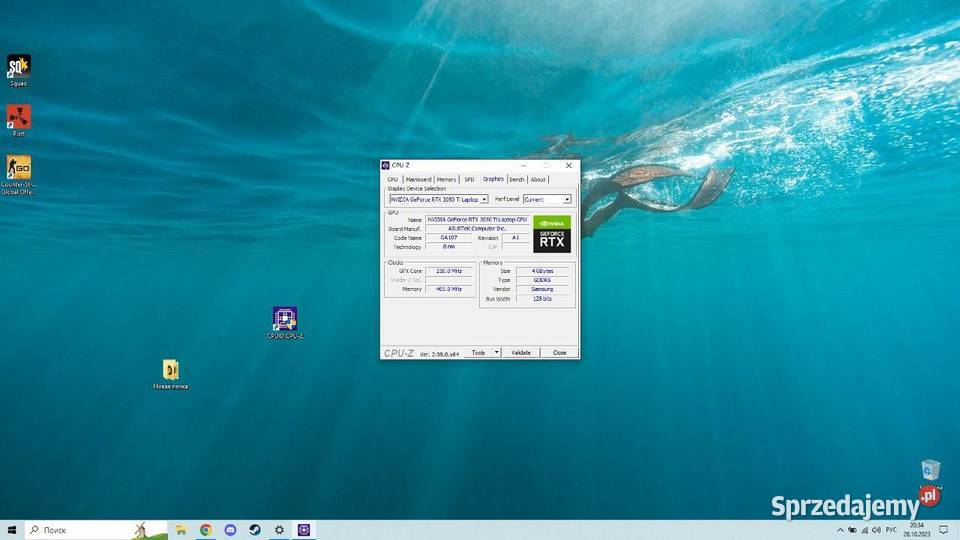Click the Windows Start button
960x540 pixels.
click(12, 530)
